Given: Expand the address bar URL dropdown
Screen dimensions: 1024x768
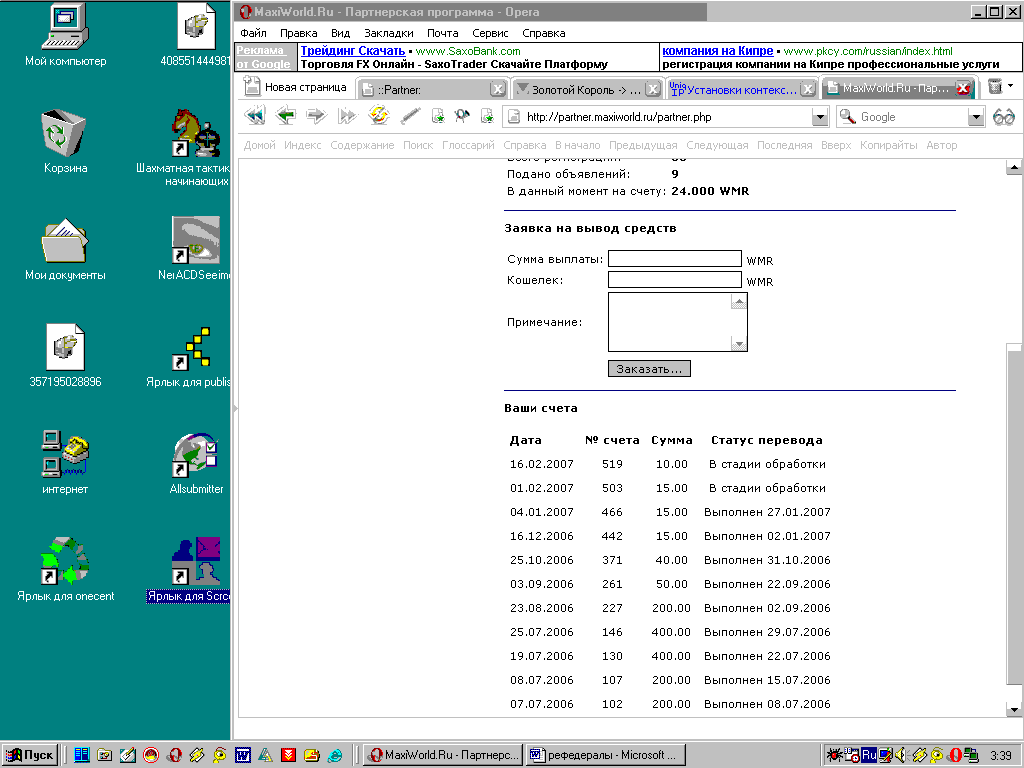Looking at the screenshot, I should pyautogui.click(x=820, y=117).
